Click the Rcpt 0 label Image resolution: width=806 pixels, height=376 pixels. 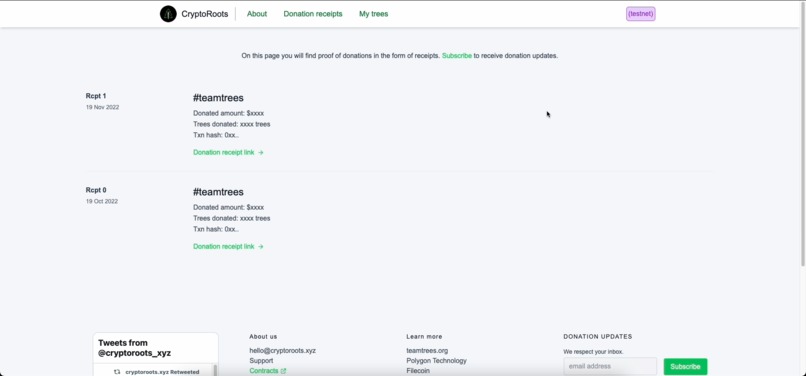[x=96, y=190]
